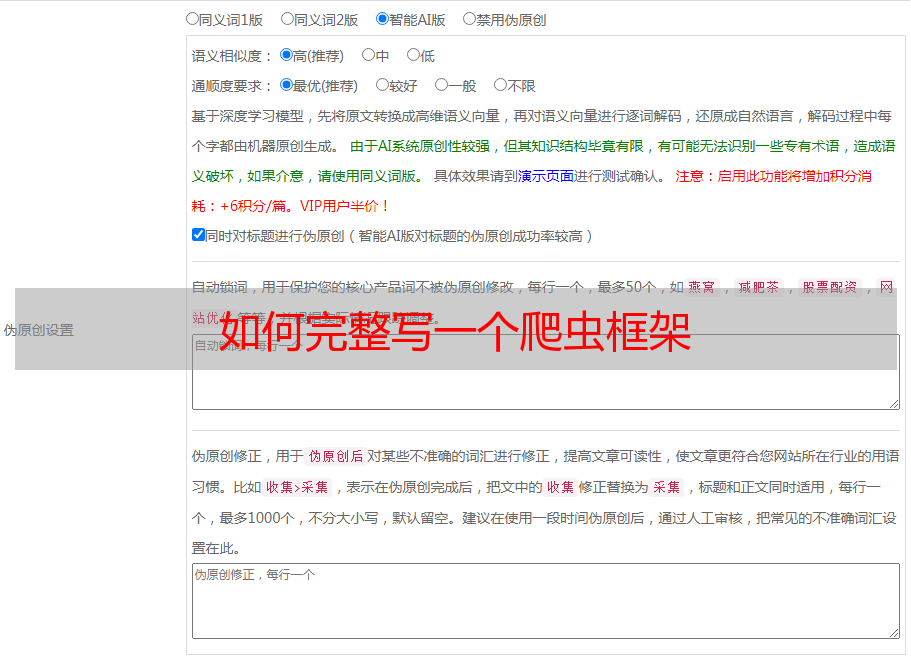Focus the 伪原创修正 textarea
Screen dimensions: 911x658
(546, 601)
